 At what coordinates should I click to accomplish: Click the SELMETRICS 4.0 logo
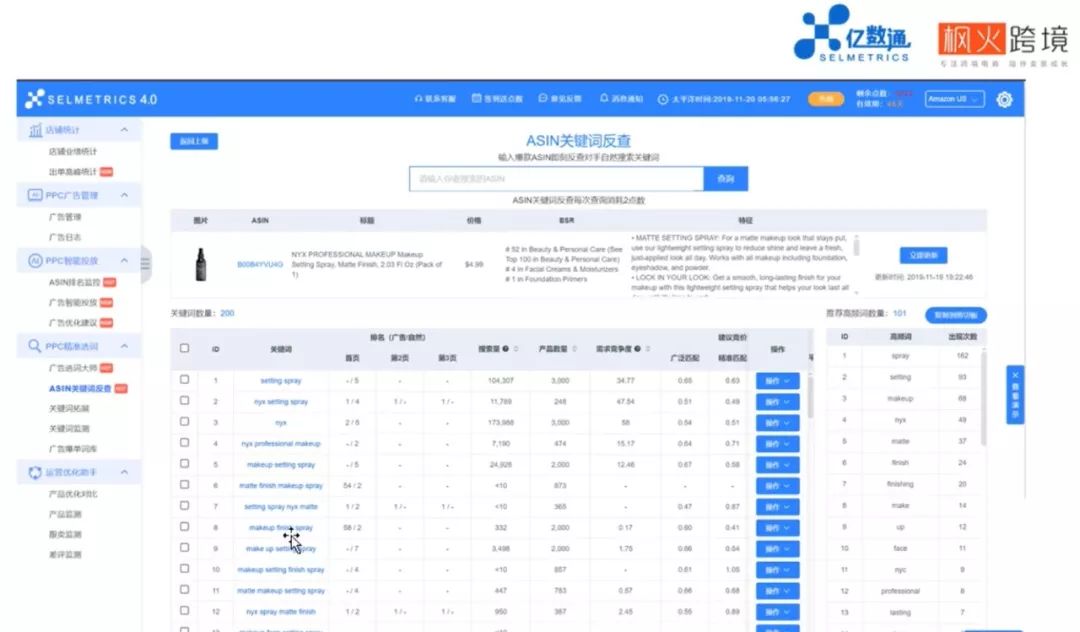click(91, 99)
